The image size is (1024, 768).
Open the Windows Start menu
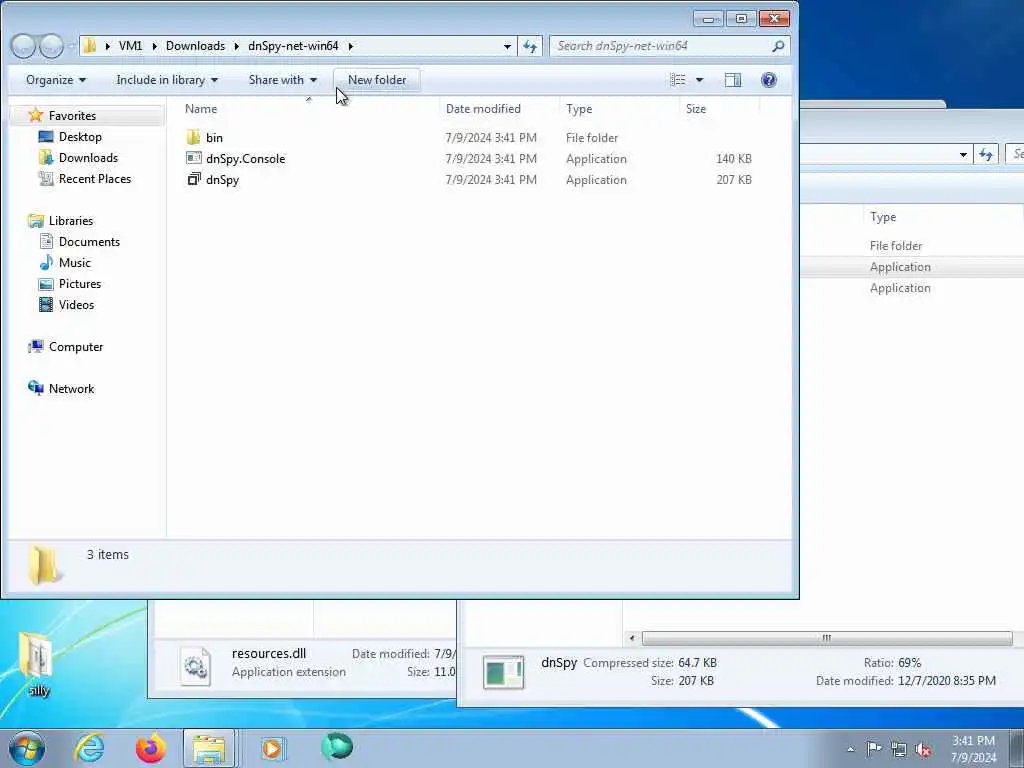[x=27, y=748]
